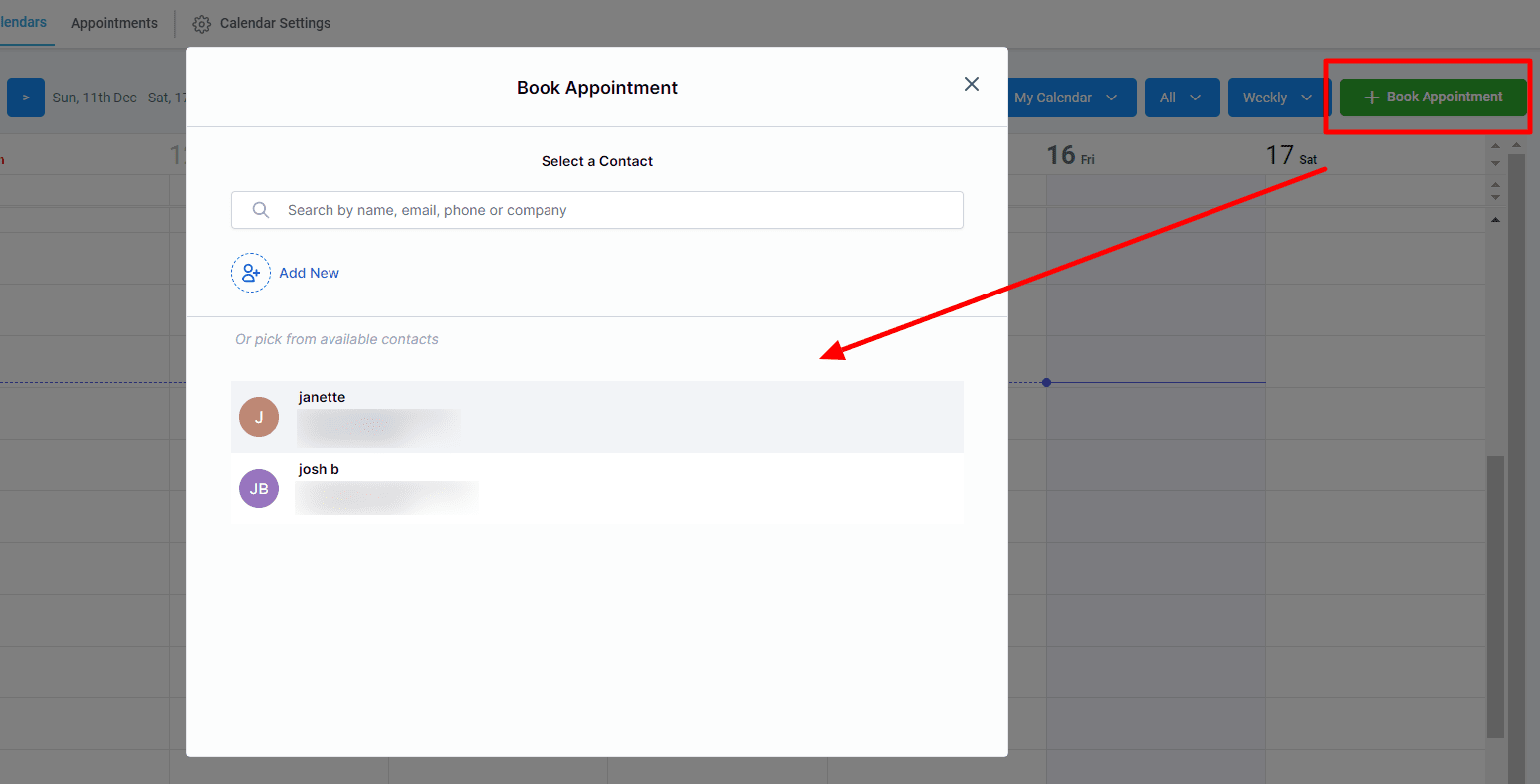
Task: Go to next week using arrow button
Action: (x=26, y=98)
